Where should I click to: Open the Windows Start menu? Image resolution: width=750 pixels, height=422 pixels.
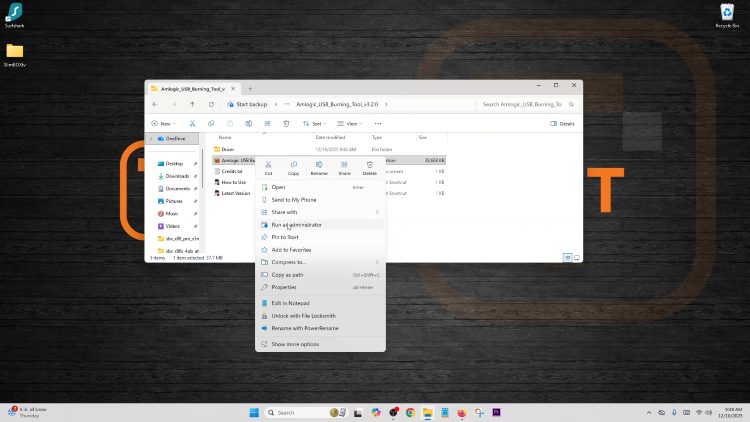pyautogui.click(x=254, y=412)
